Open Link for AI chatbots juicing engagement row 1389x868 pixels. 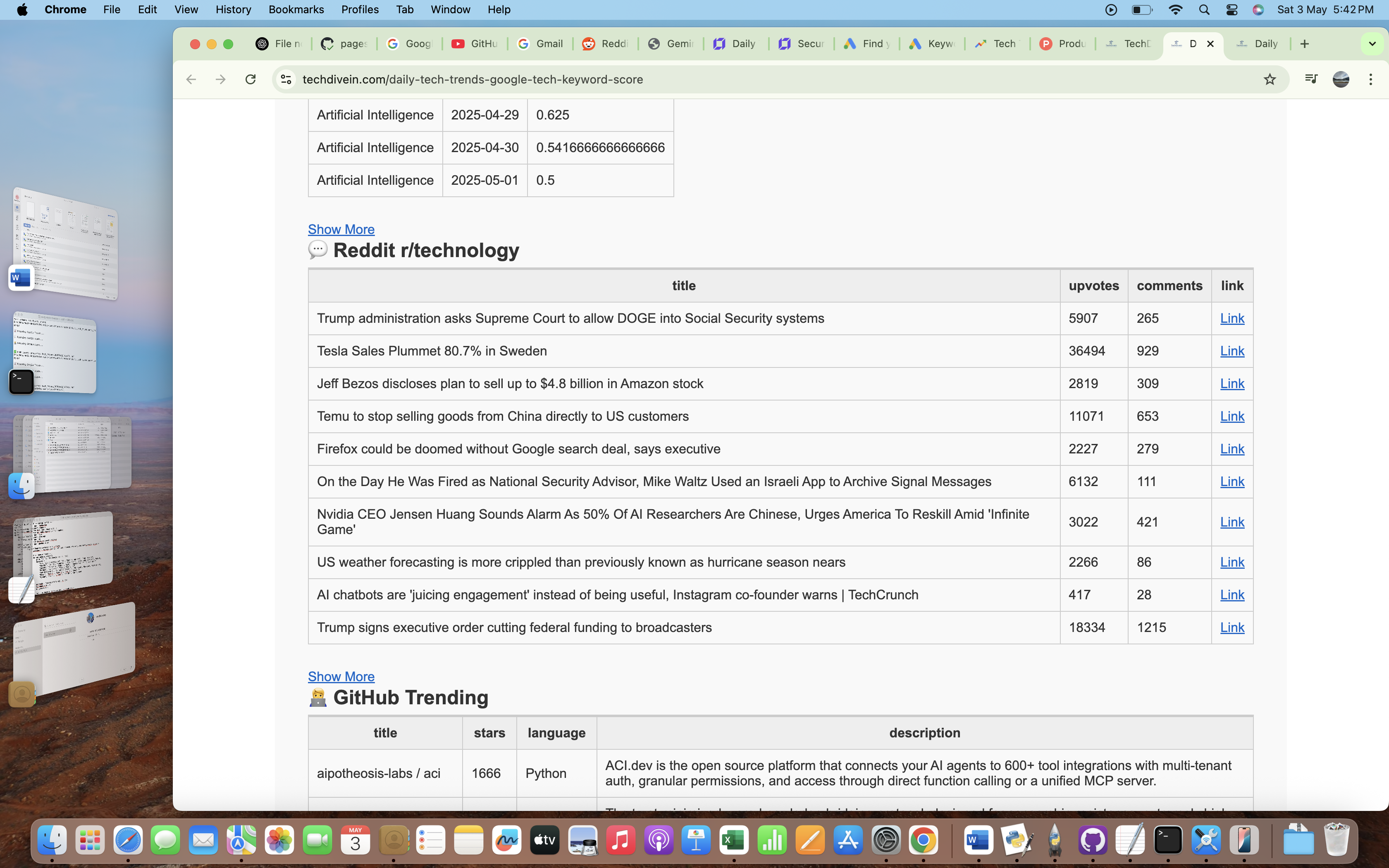tap(1232, 595)
